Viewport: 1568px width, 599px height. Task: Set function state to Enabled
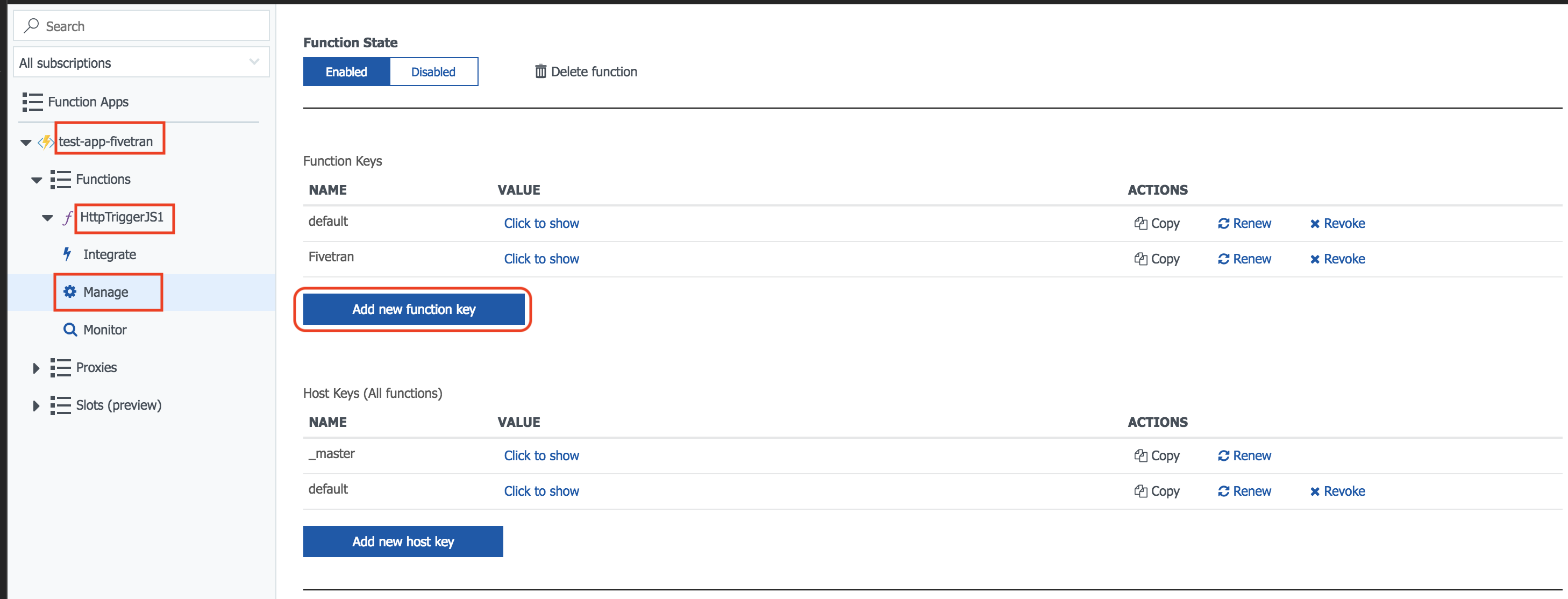pos(346,72)
